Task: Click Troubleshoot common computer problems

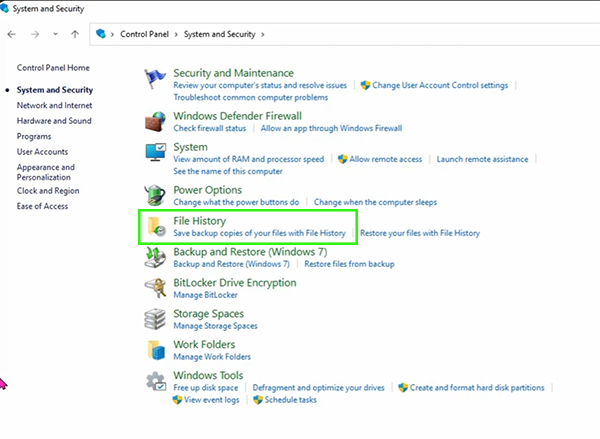Action: coord(250,97)
